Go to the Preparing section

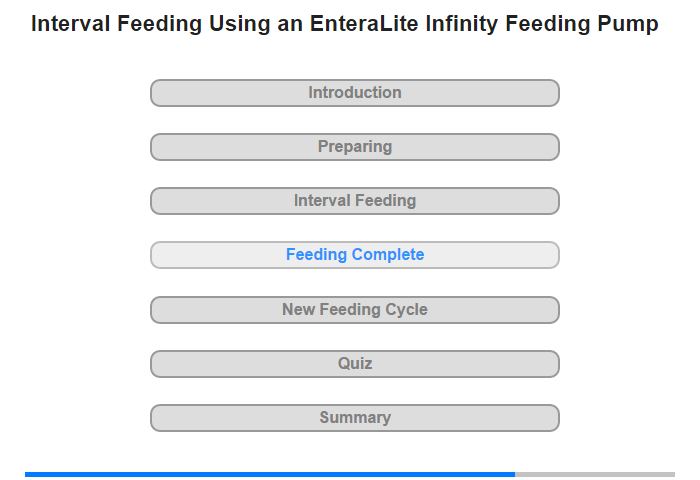(355, 147)
